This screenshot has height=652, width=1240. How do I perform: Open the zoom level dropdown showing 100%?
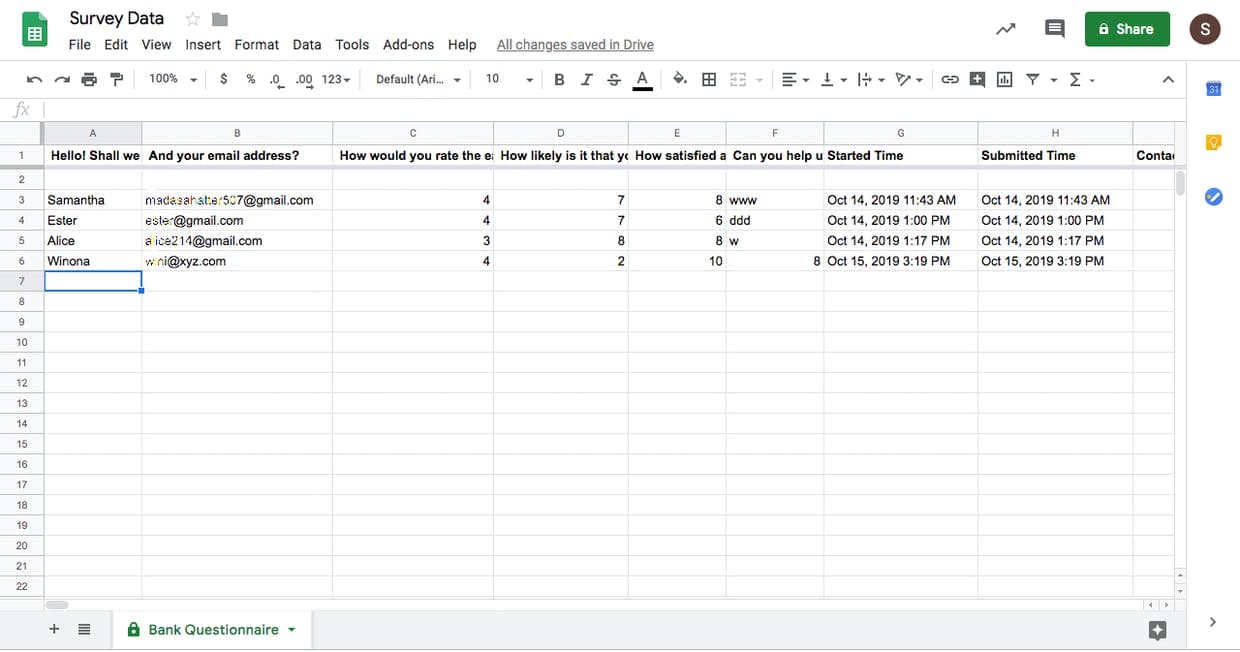[x=170, y=79]
